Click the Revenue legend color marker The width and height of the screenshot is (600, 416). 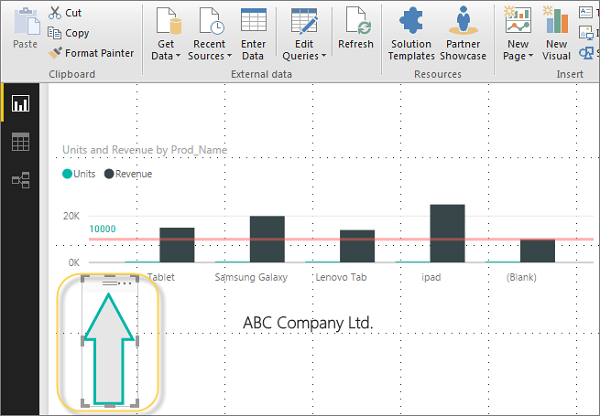pos(109,174)
